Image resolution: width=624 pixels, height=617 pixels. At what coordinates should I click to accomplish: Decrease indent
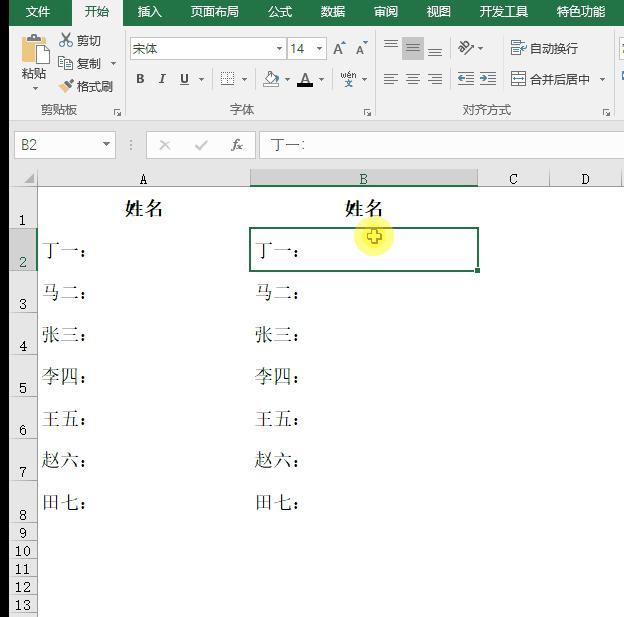click(x=466, y=79)
